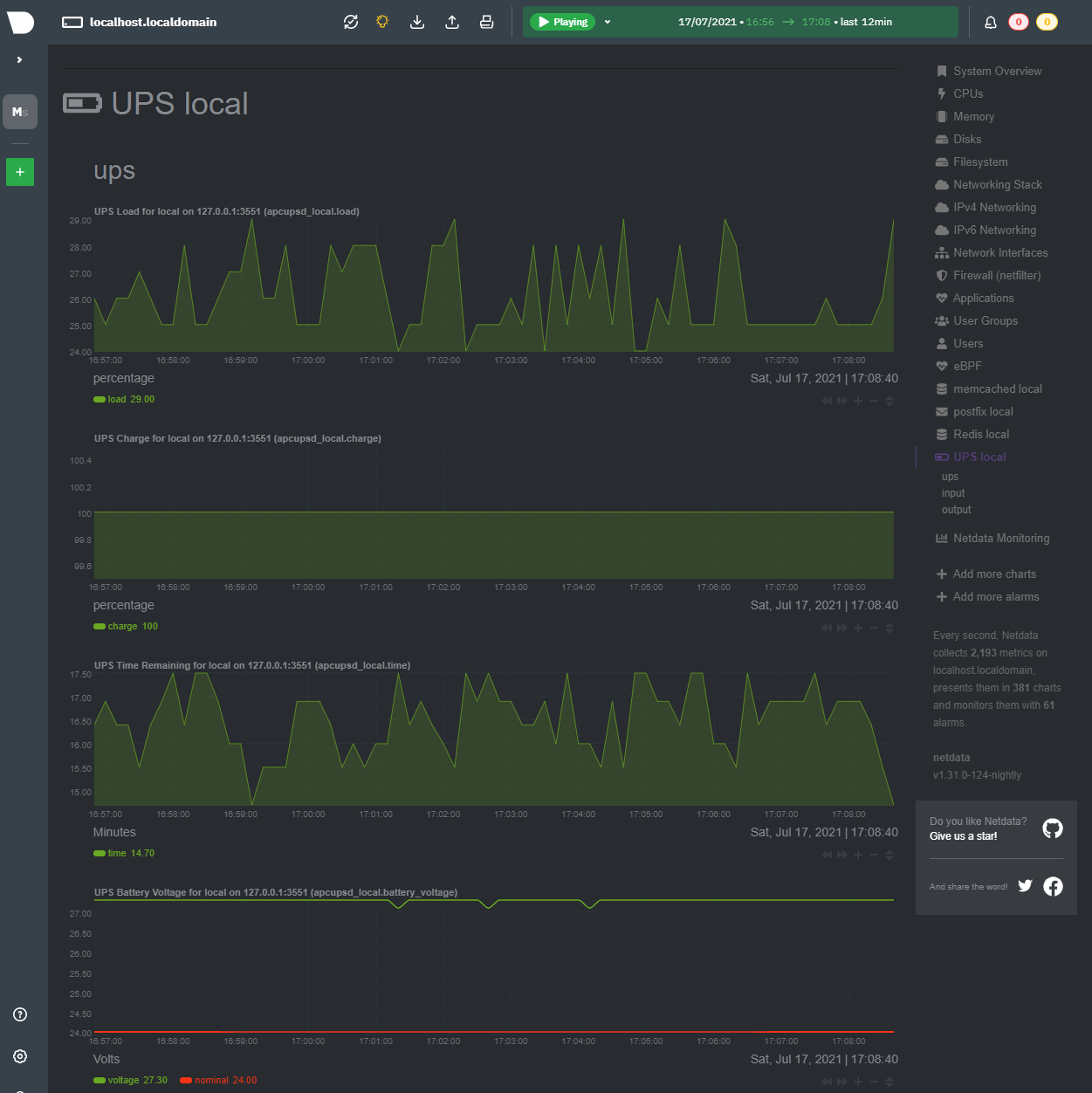1092x1093 pixels.
Task: Click the green add space plus button
Action: point(20,172)
